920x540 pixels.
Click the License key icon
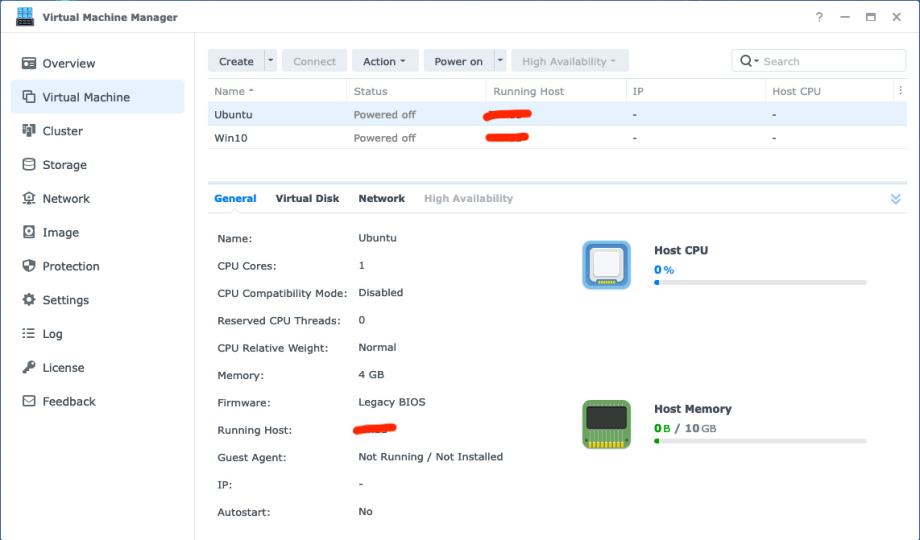coord(29,368)
